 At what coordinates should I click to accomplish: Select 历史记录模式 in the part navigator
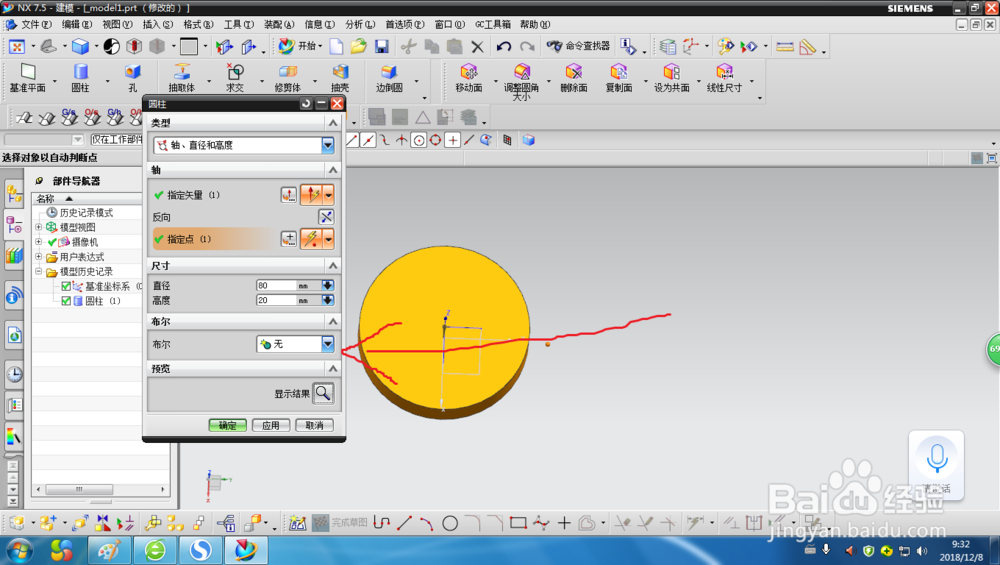click(x=86, y=212)
